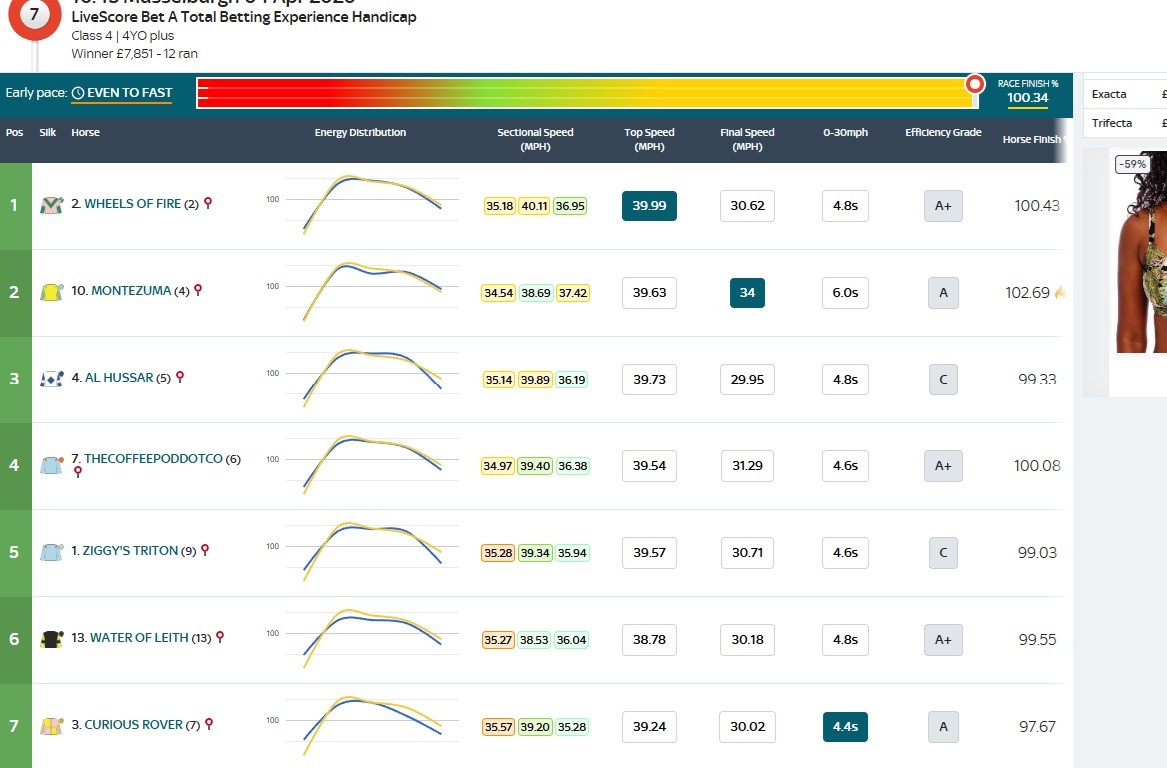
Task: Open the Ziggy's Triton horse profile link
Action: (130, 551)
